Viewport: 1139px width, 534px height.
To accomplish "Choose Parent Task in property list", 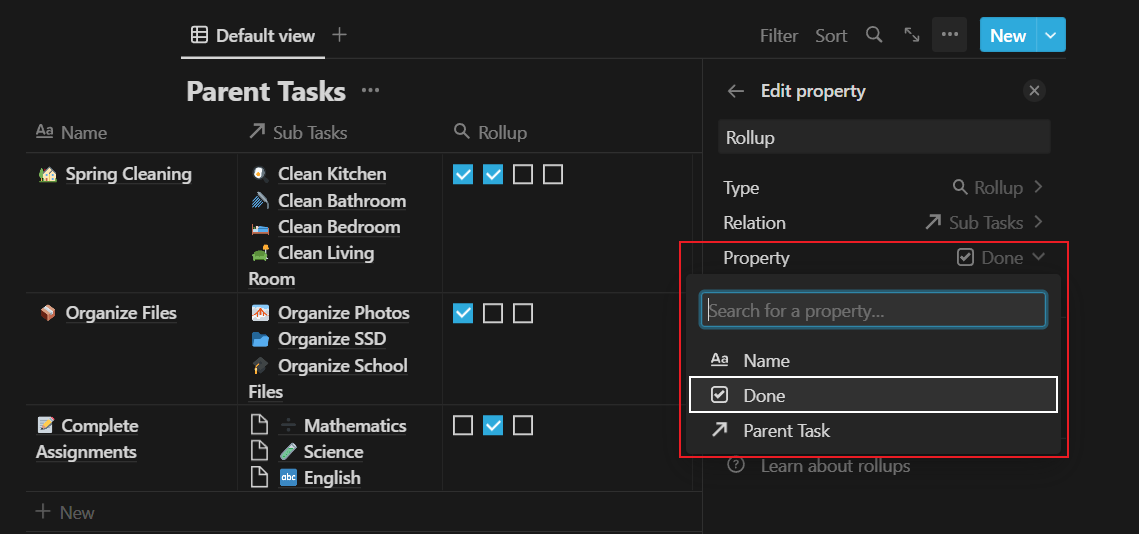I will (x=872, y=430).
